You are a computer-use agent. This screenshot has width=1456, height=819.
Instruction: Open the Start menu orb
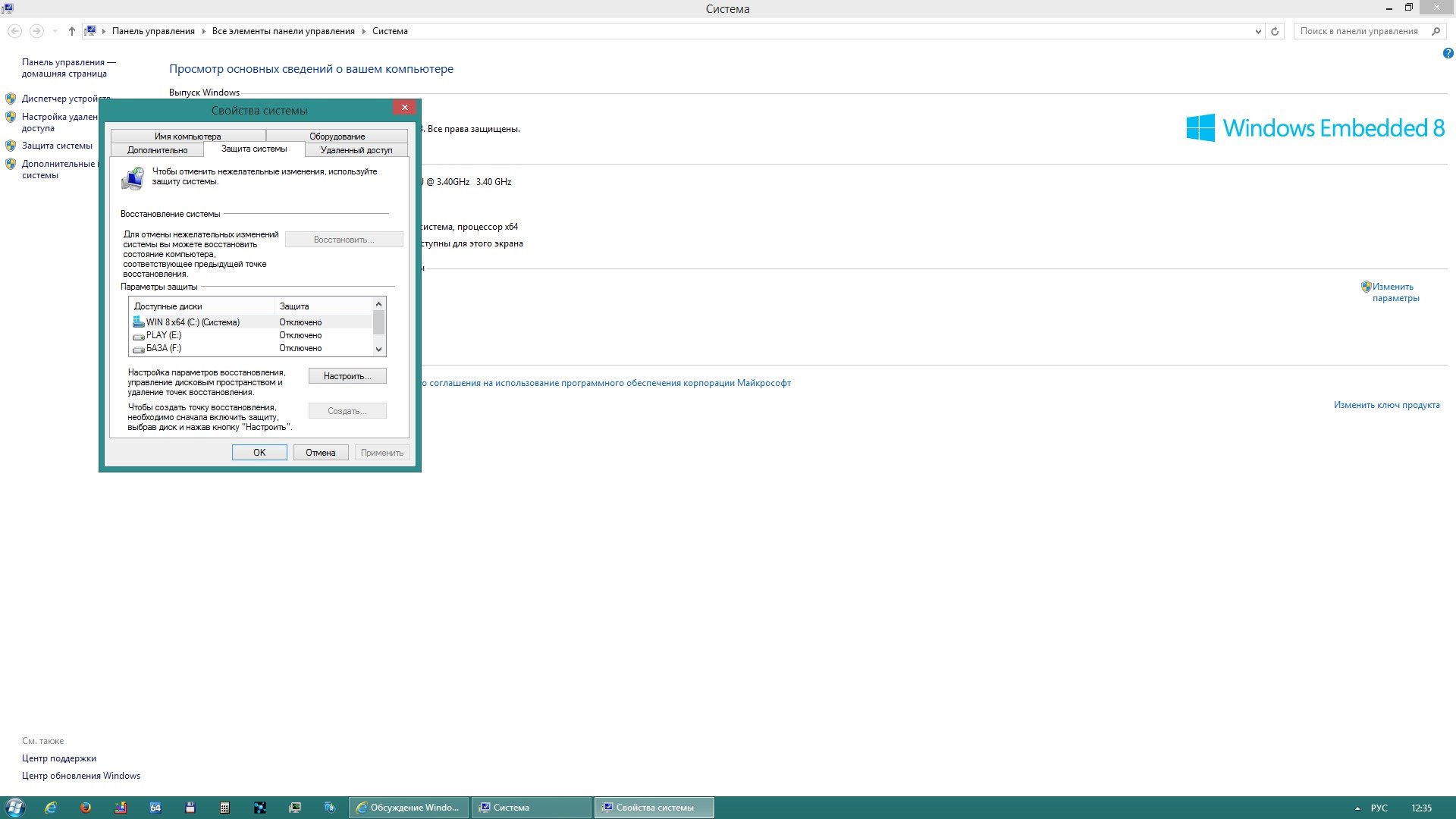(x=14, y=808)
